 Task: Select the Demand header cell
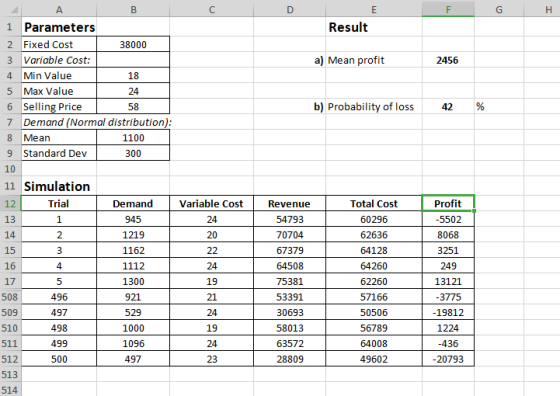click(x=133, y=204)
